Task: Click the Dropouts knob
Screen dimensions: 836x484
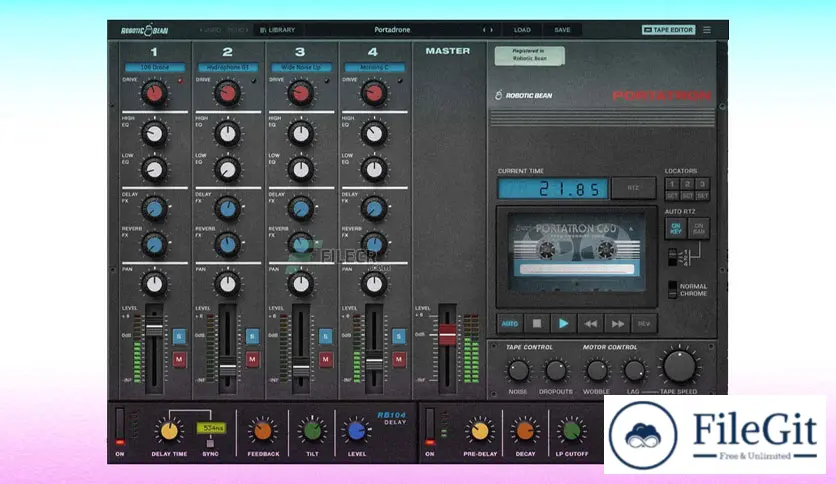Action: [x=556, y=370]
